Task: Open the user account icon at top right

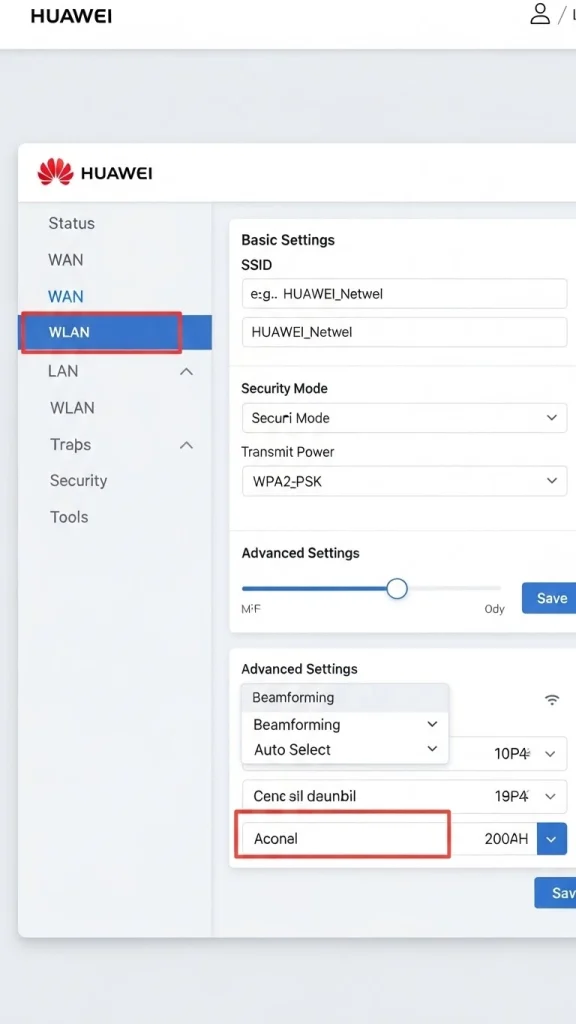Action: coord(540,14)
